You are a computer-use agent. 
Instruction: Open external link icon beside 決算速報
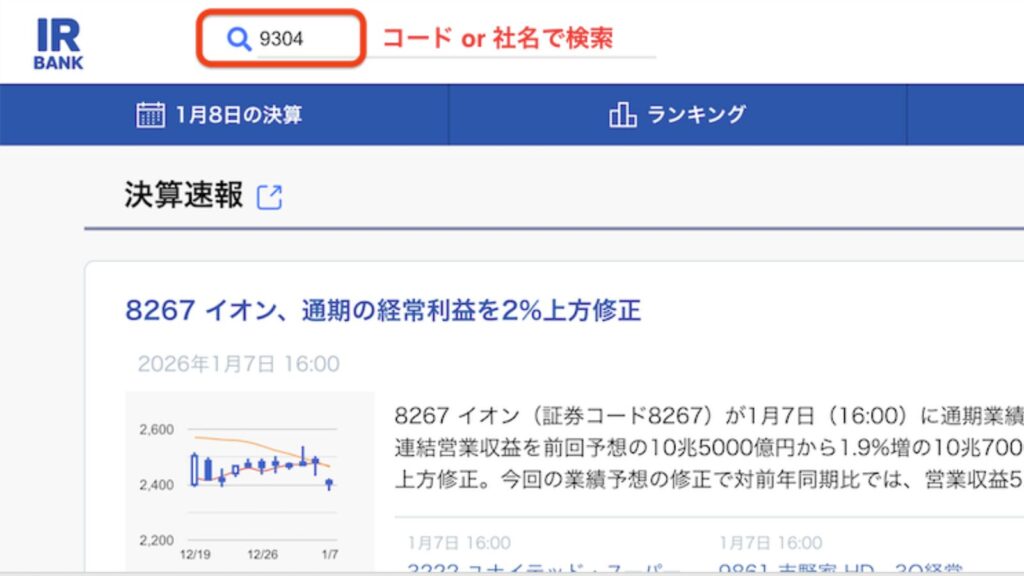[270, 197]
